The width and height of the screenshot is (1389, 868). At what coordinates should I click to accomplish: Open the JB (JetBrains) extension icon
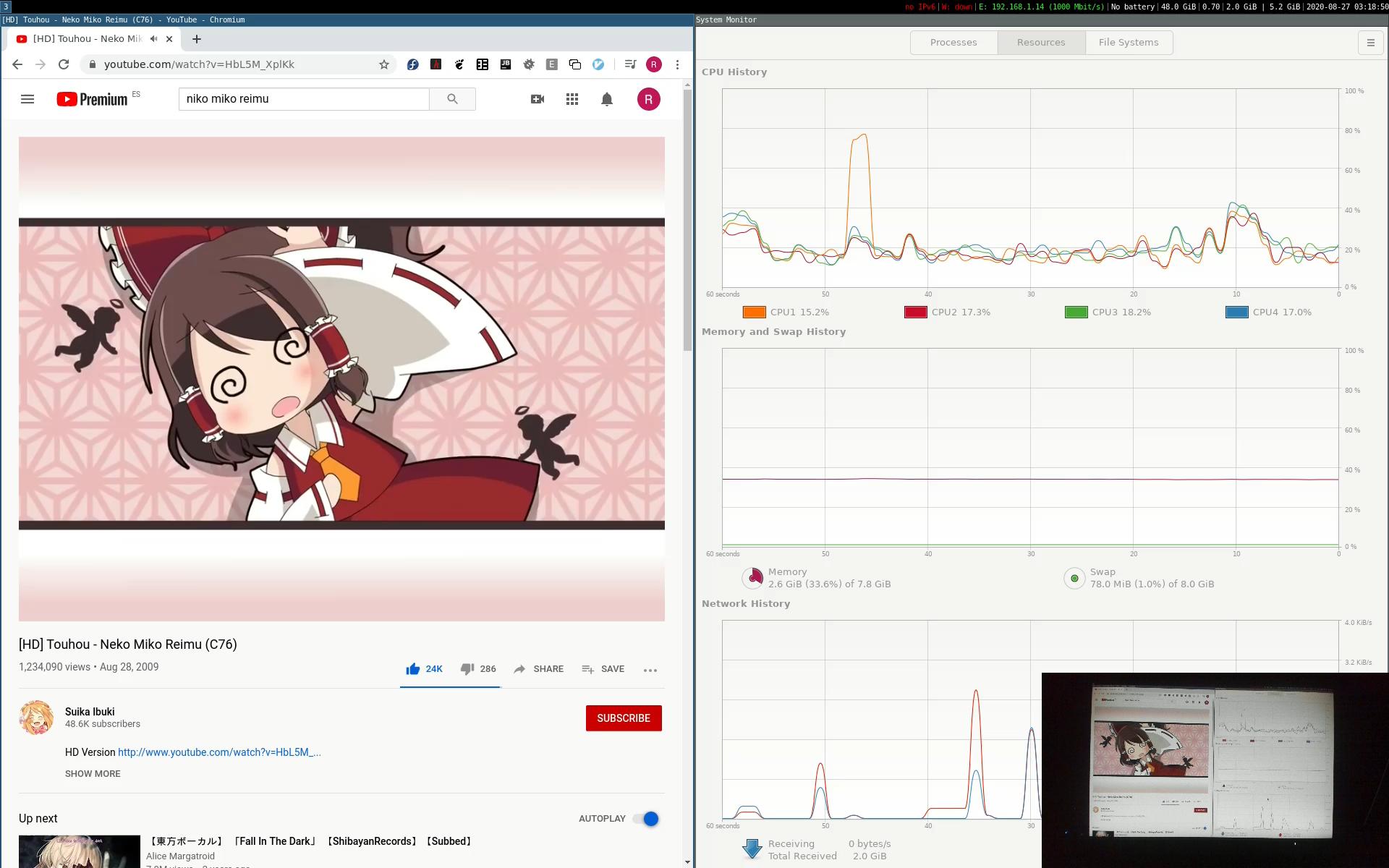pos(505,64)
